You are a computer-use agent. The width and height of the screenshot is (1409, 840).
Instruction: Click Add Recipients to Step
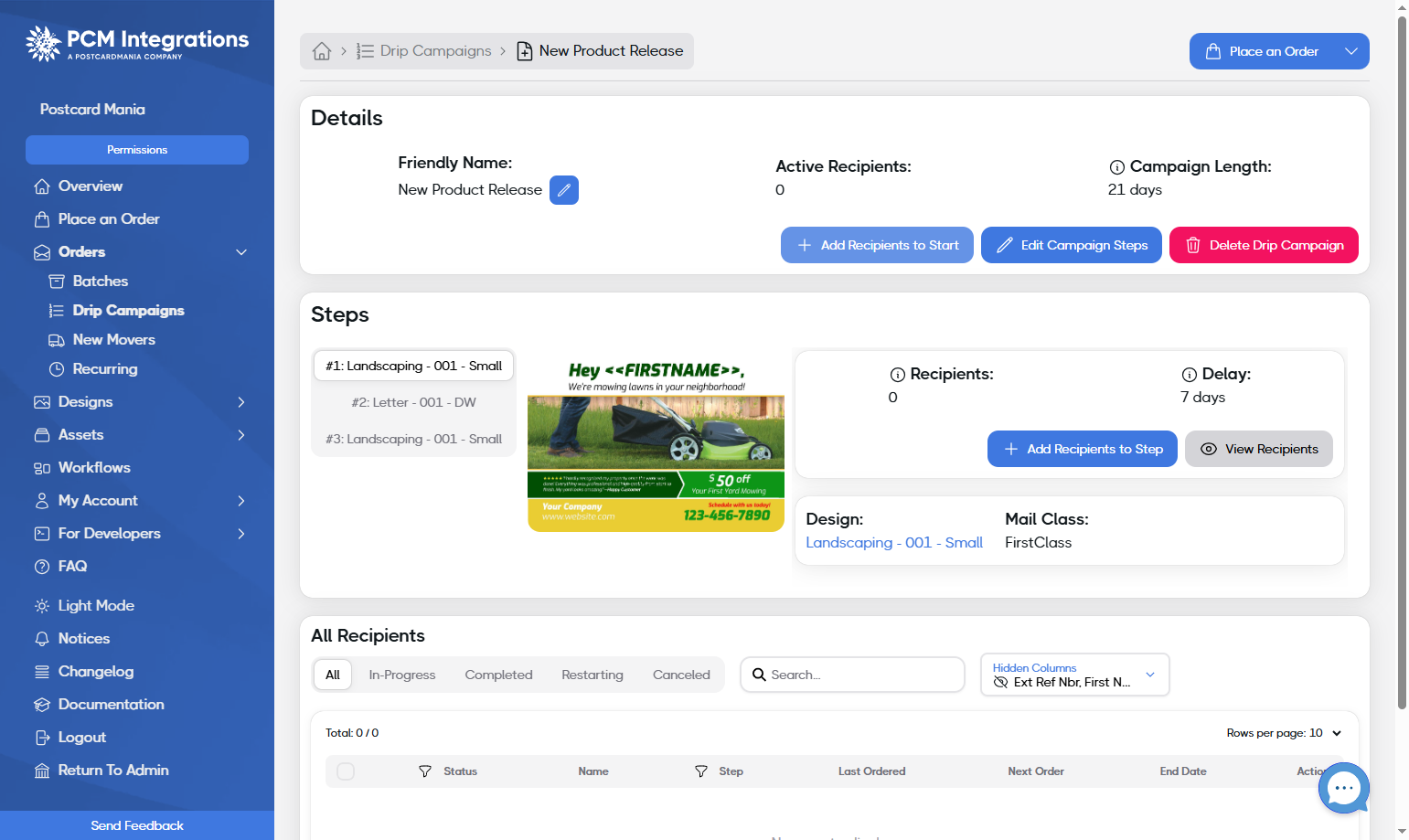point(1083,449)
